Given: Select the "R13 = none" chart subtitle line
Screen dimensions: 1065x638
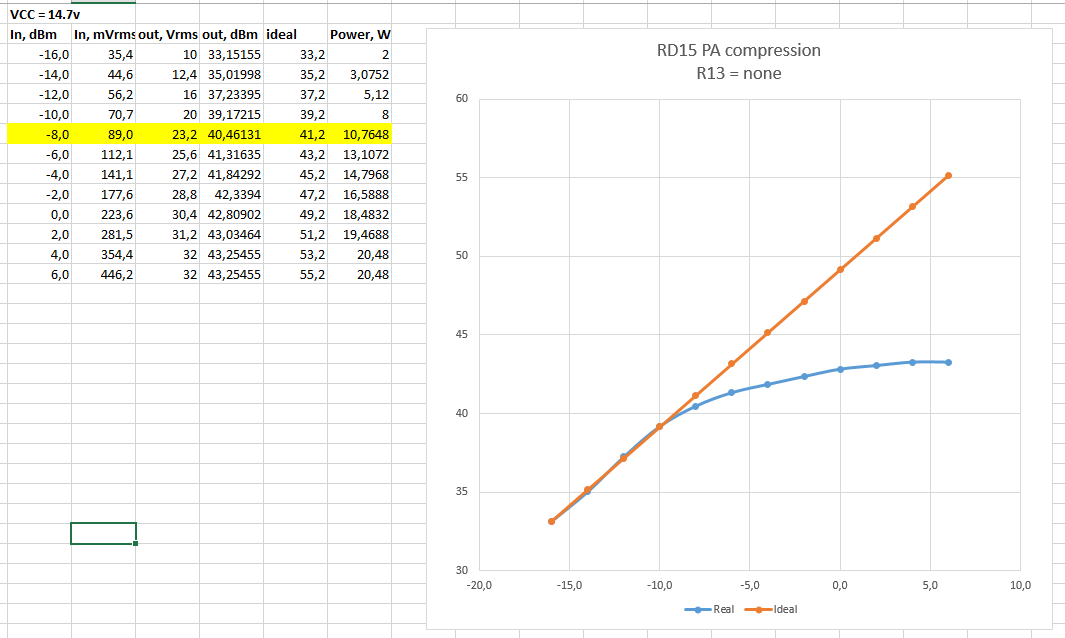Looking at the screenshot, I should 738,73.
